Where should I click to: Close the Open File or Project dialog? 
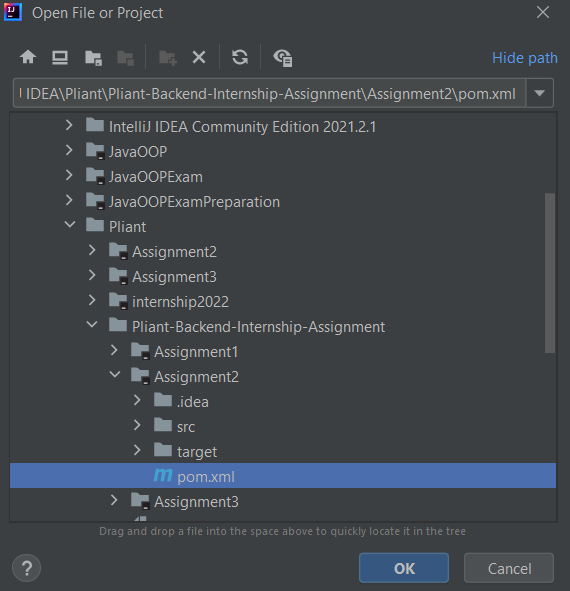tap(543, 12)
